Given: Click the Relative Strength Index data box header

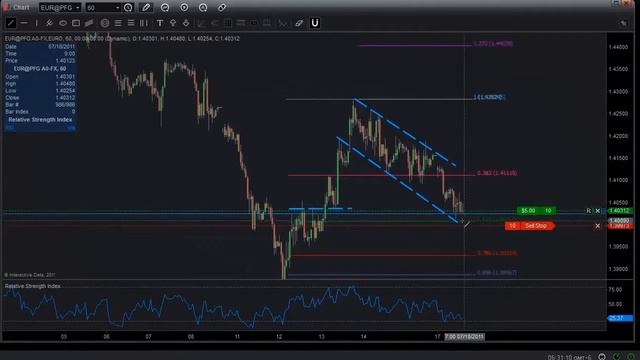Looking at the screenshot, I should [x=40, y=120].
